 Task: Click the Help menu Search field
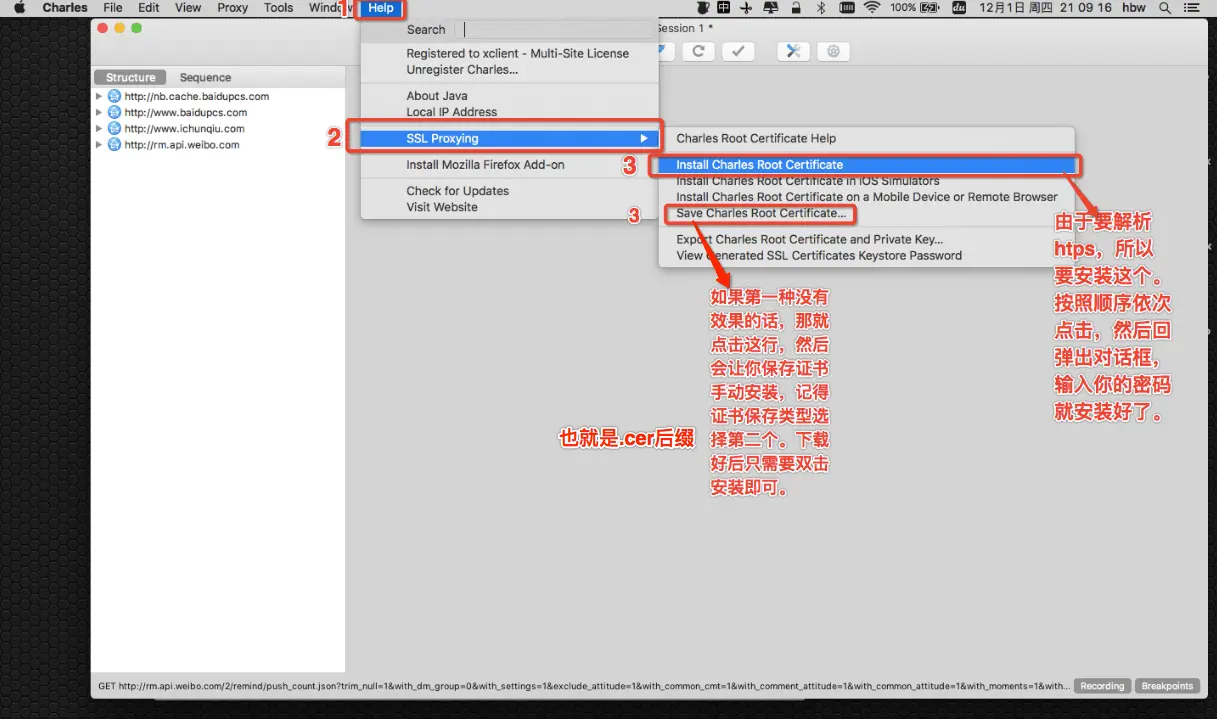click(554, 30)
